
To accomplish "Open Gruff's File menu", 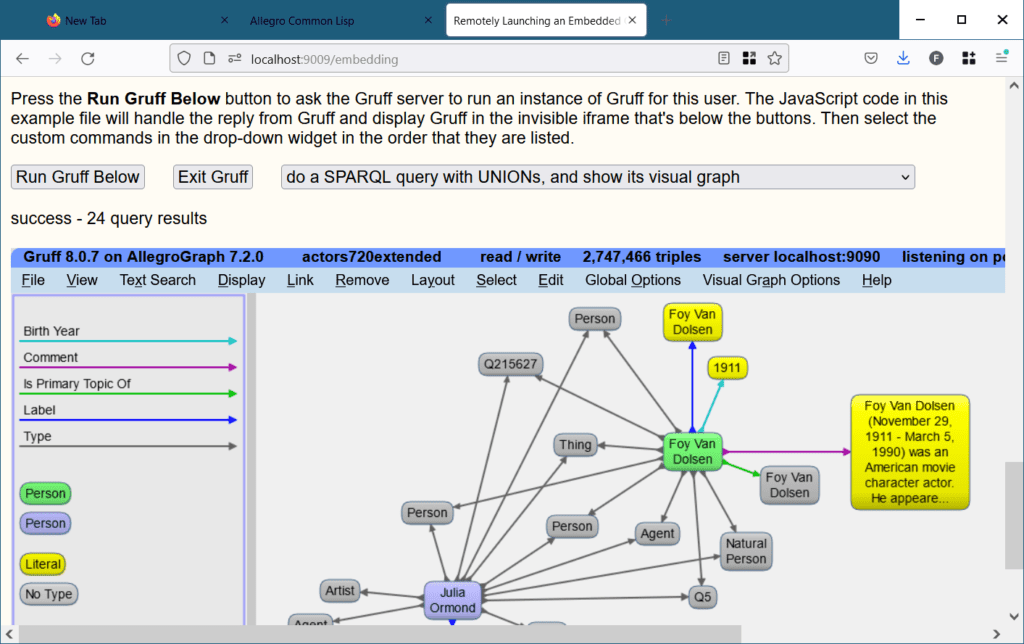I will 33,280.
